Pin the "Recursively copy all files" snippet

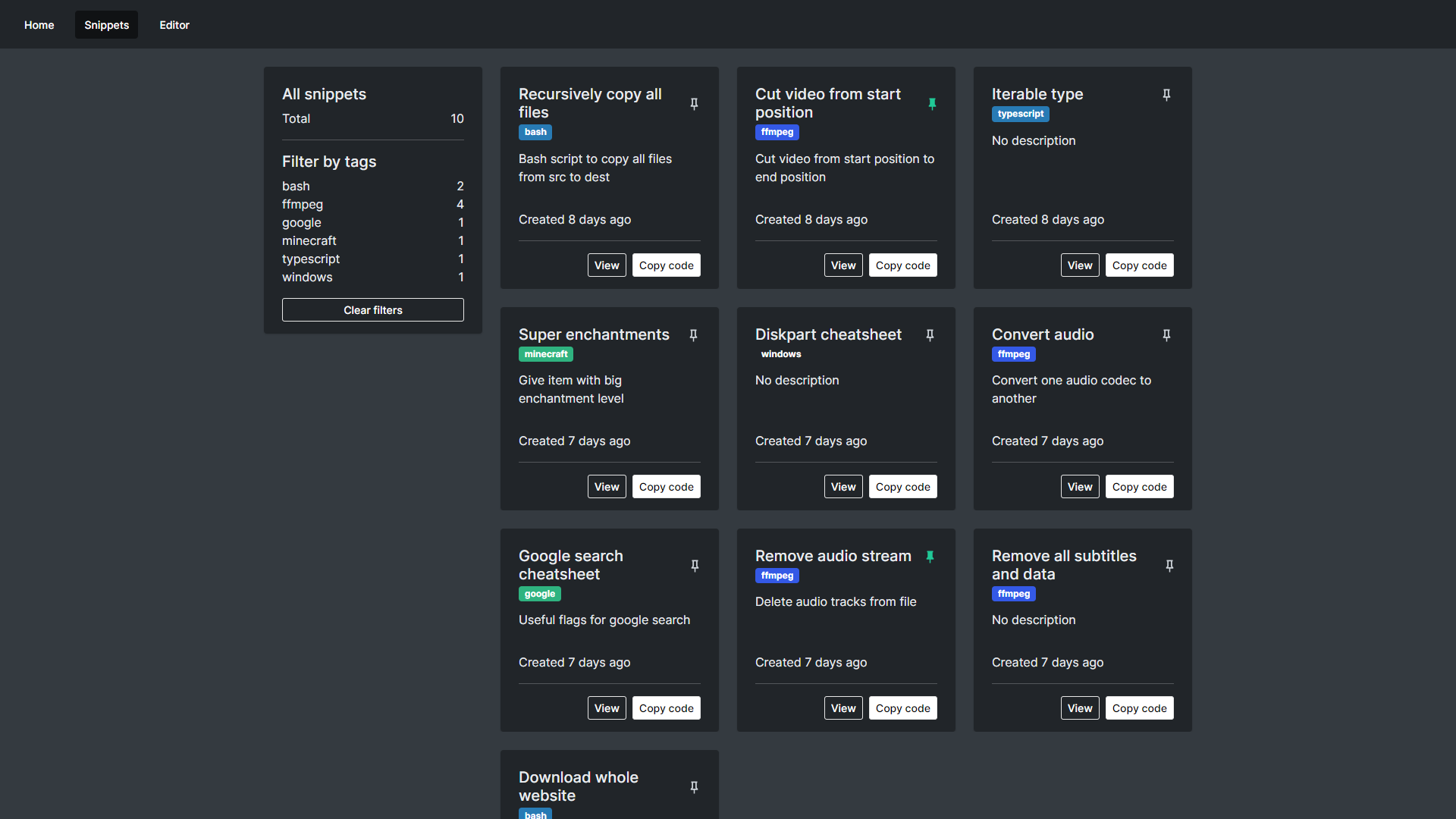[694, 104]
